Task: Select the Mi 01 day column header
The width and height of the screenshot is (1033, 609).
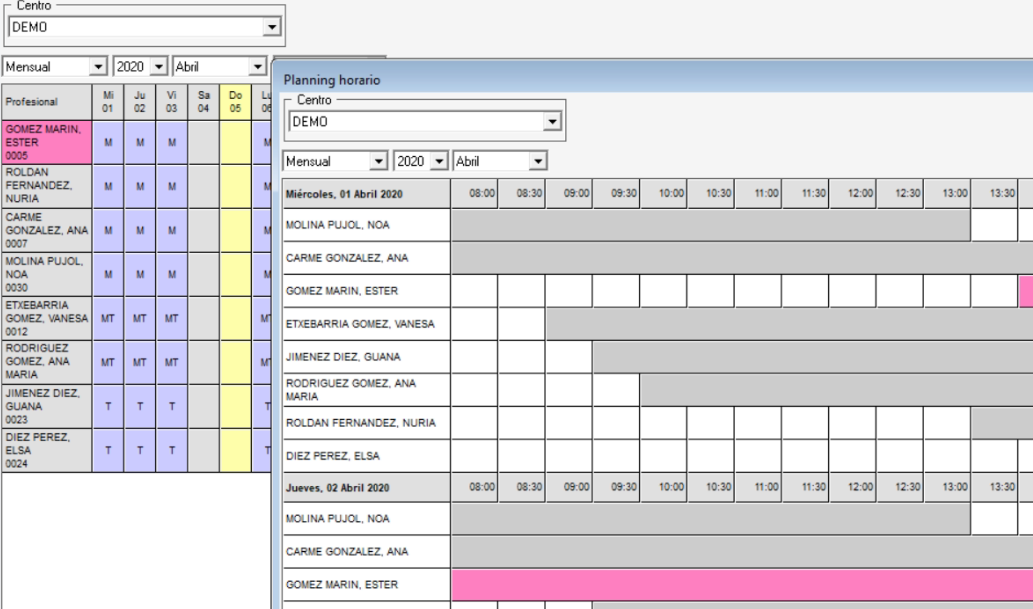Action: [108, 102]
